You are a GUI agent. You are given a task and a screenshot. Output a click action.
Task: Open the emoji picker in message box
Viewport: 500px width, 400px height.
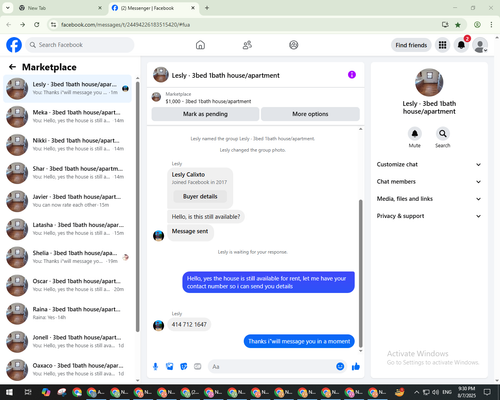coord(340,366)
